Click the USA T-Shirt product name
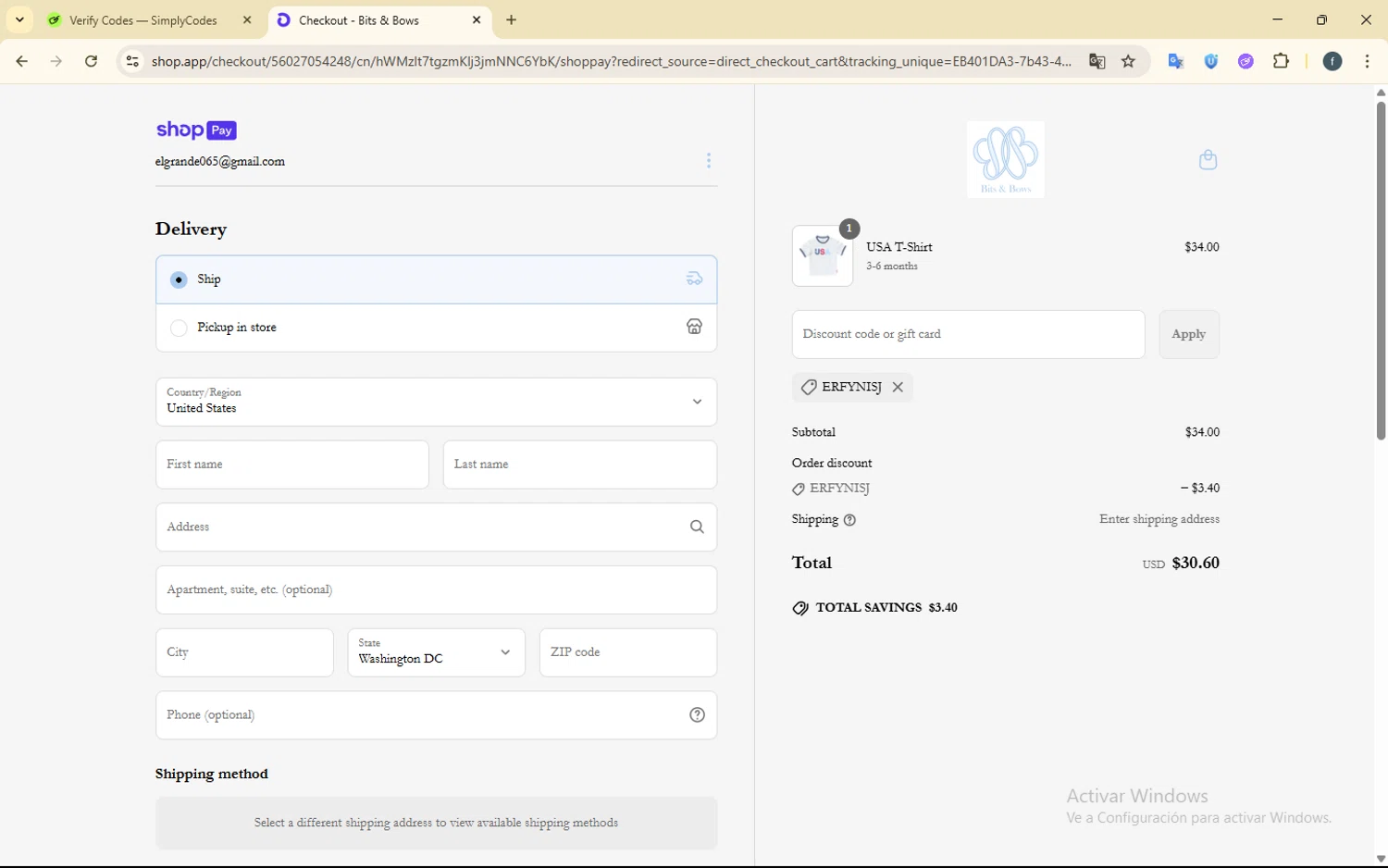 [x=899, y=247]
